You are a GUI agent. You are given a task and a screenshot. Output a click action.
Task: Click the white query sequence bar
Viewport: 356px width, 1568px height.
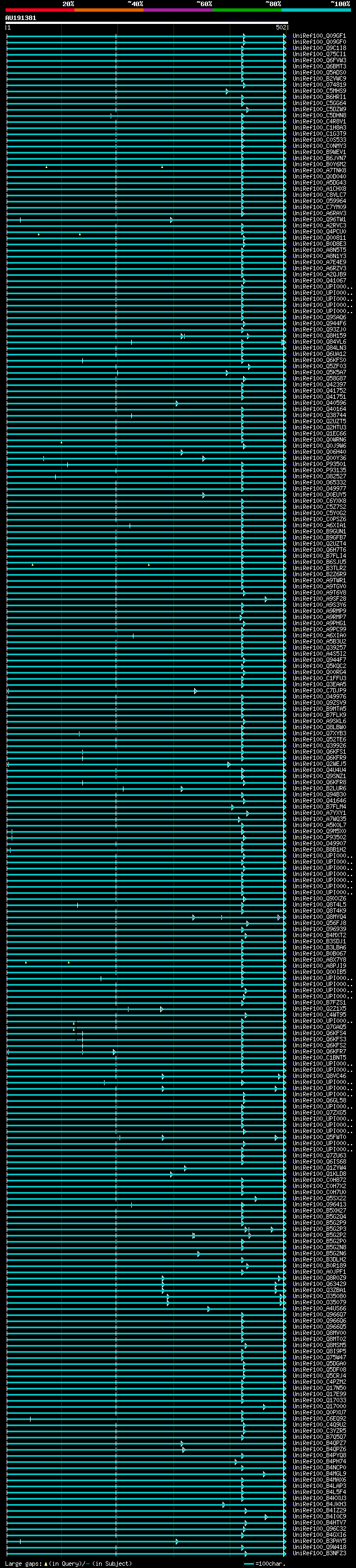pos(147,23)
